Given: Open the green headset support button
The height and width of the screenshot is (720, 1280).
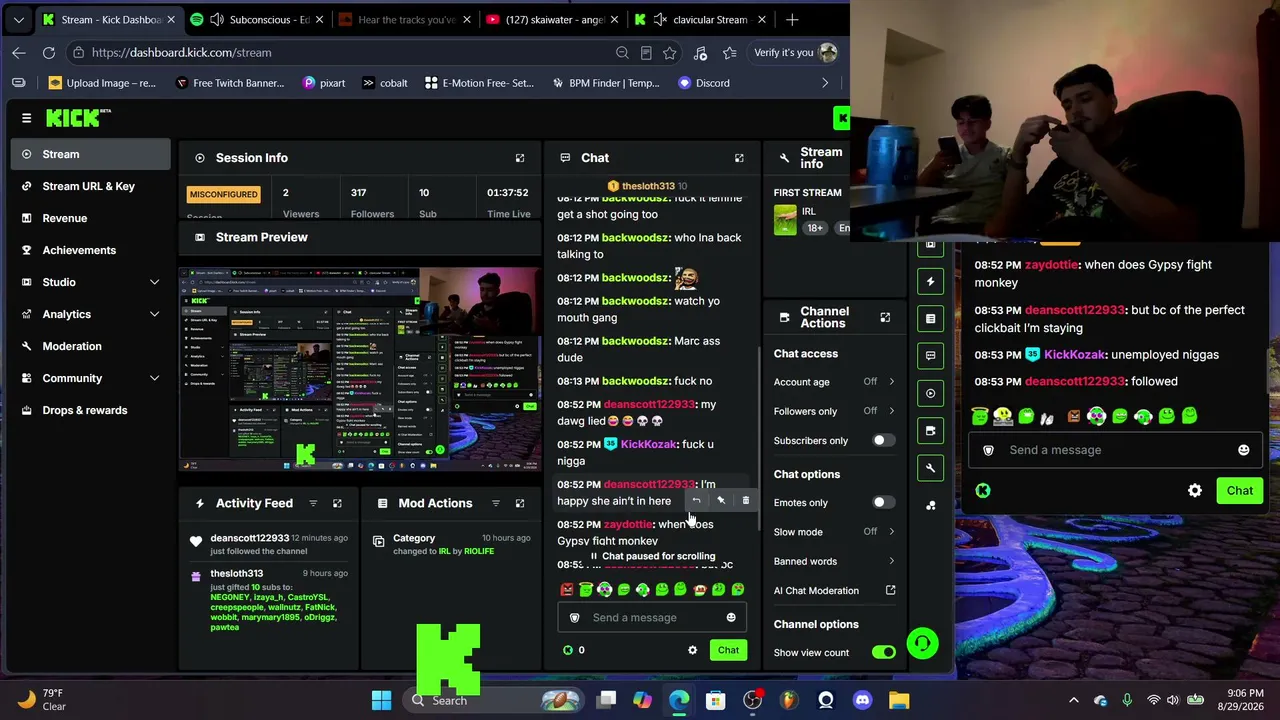Looking at the screenshot, I should point(922,643).
